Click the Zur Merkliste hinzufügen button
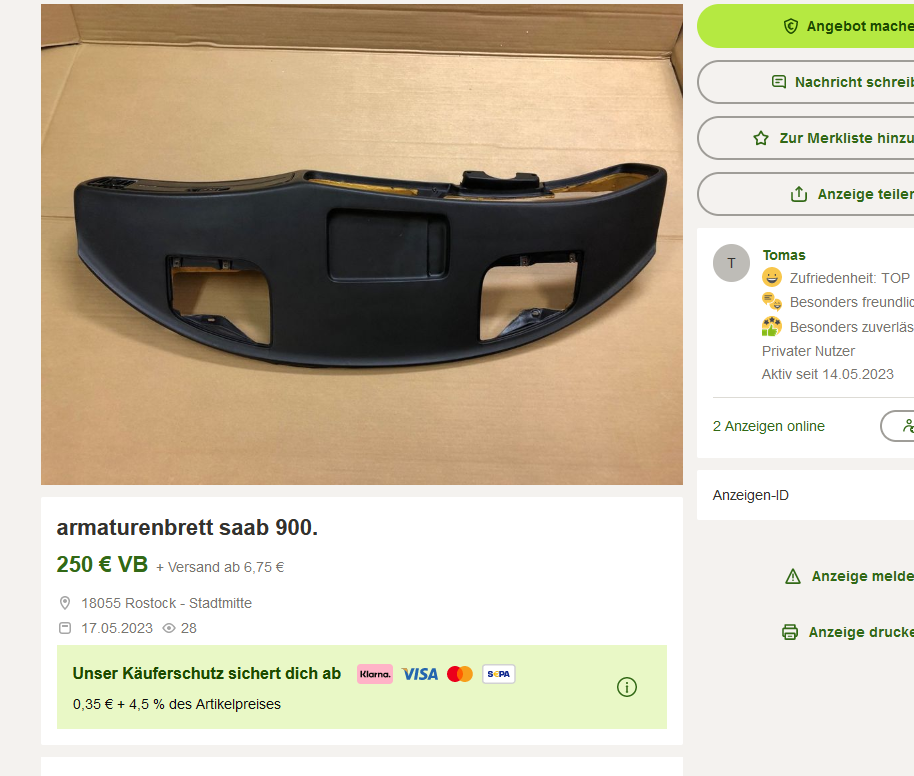The width and height of the screenshot is (914, 776). (806, 138)
